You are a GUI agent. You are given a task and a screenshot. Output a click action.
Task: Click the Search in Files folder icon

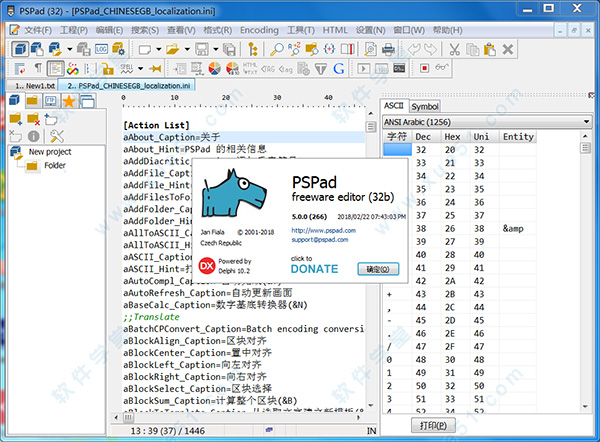click(311, 49)
